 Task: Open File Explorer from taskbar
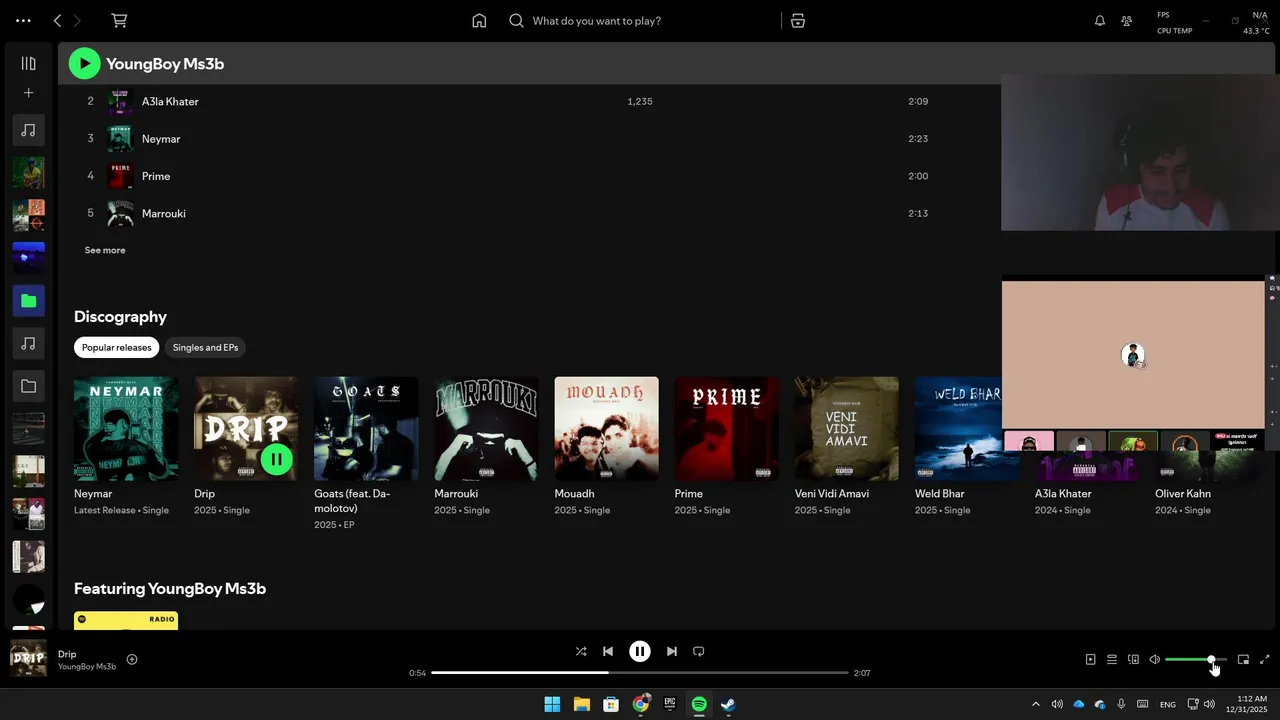(x=582, y=704)
